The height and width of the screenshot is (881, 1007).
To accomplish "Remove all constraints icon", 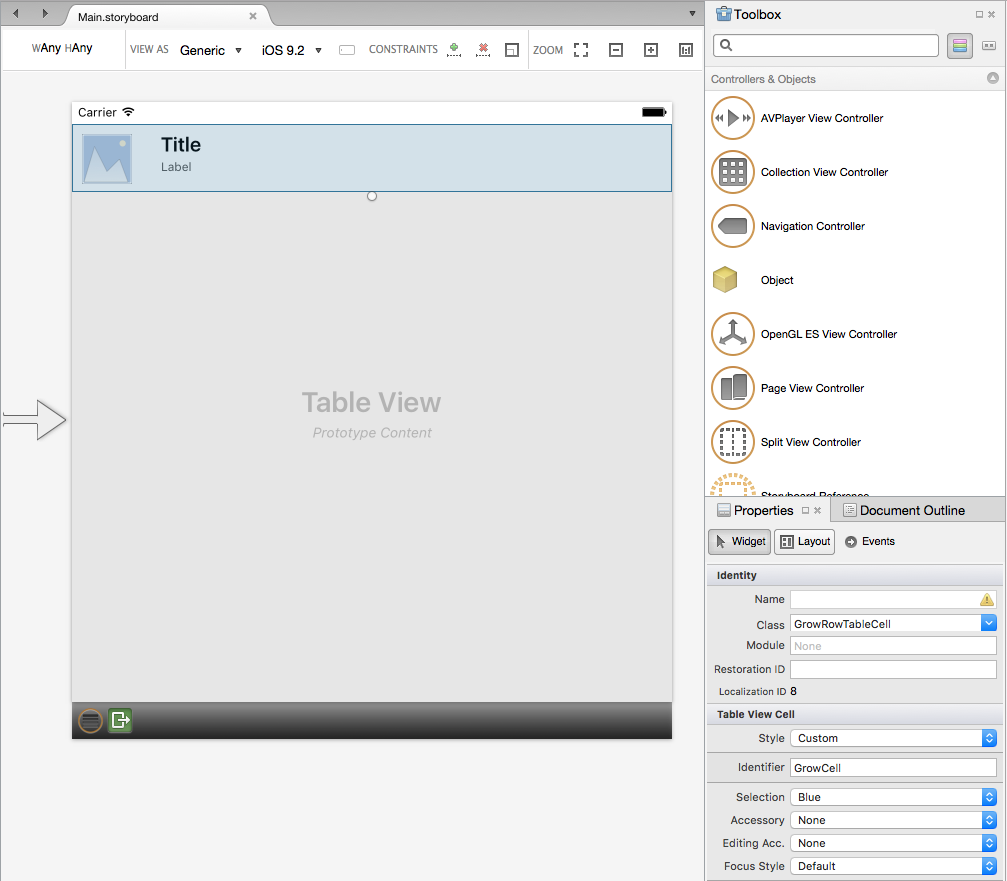I will point(483,50).
